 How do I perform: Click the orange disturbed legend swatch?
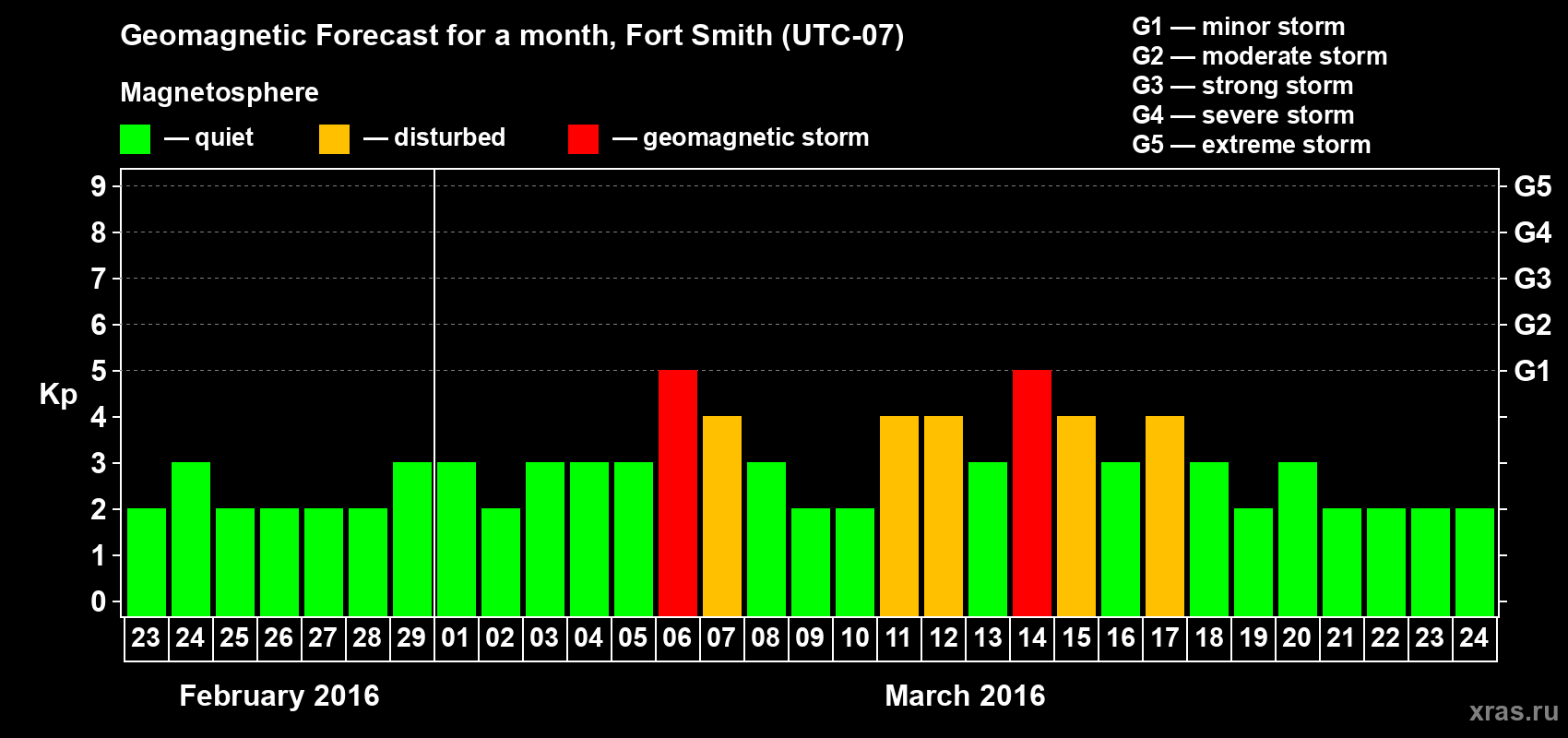tap(334, 139)
